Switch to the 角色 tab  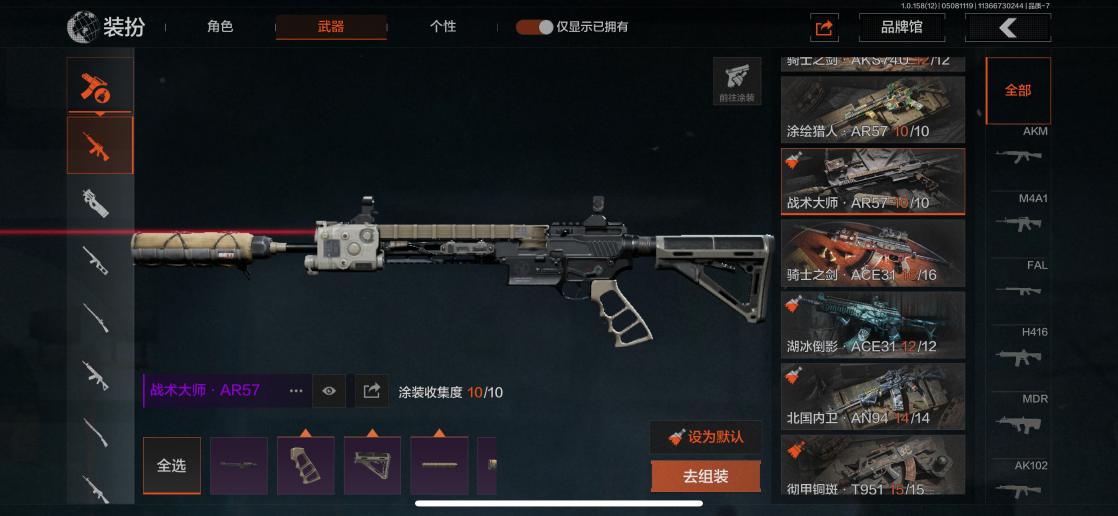point(220,27)
